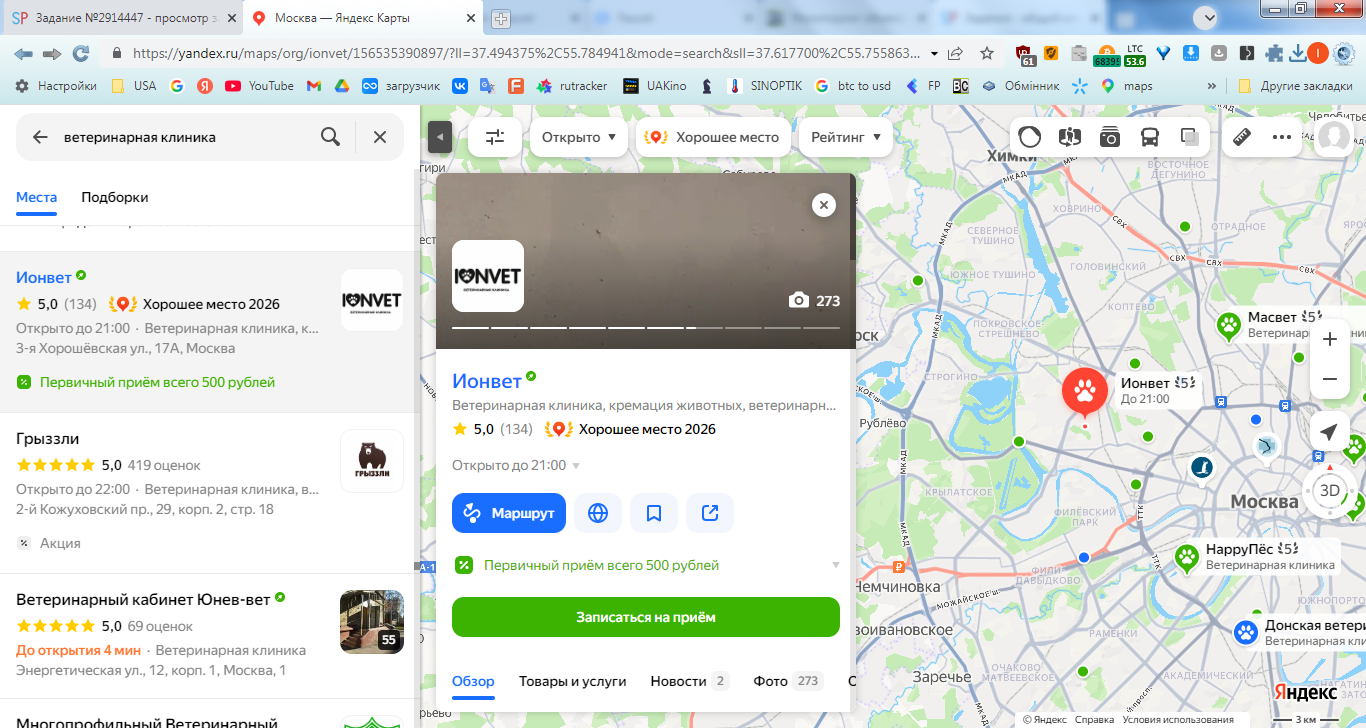This screenshot has height=728, width=1366.
Task: Click the Ионвет red paw map pin
Action: [x=1084, y=392]
